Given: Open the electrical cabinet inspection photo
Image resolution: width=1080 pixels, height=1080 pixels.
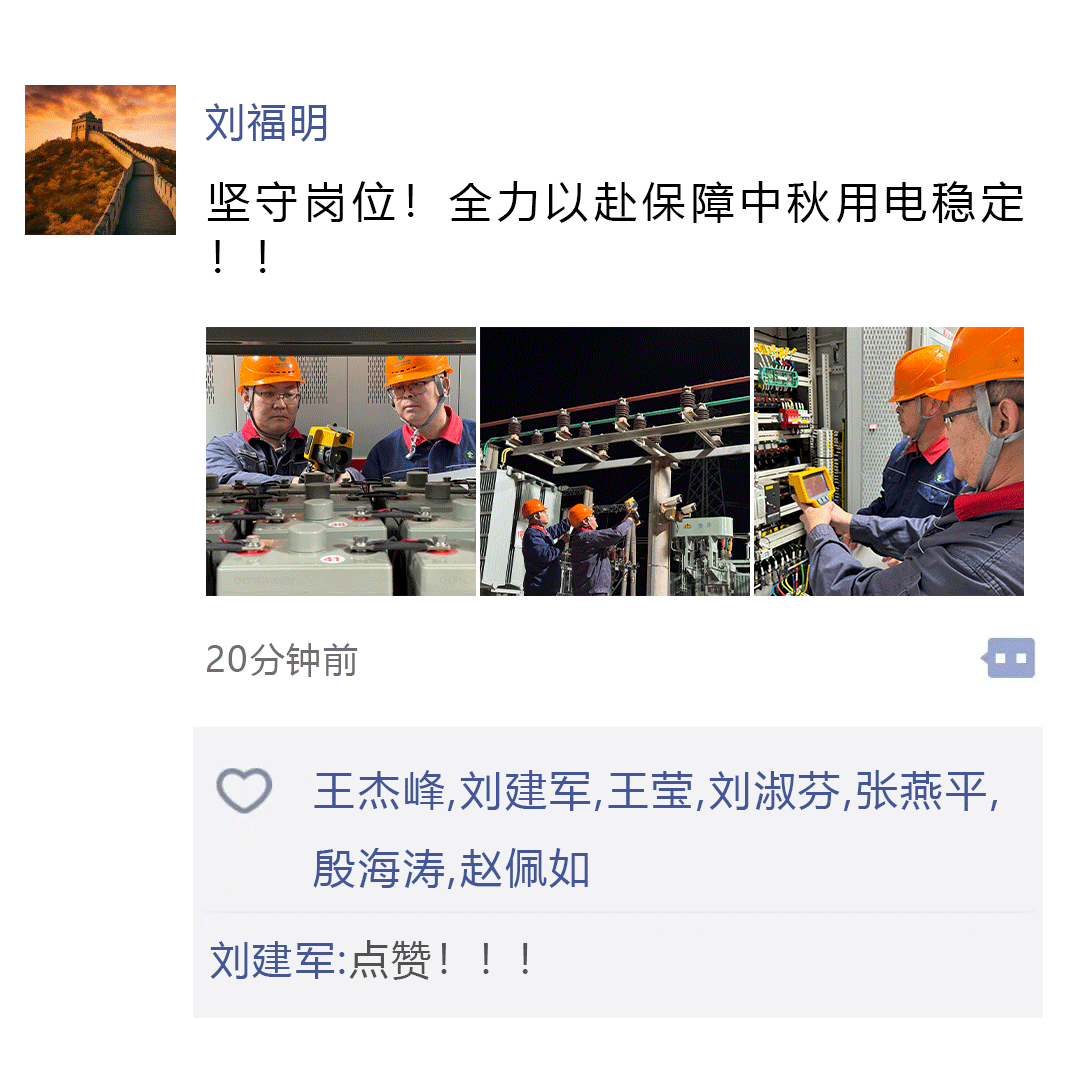Looking at the screenshot, I should pos(889,461).
